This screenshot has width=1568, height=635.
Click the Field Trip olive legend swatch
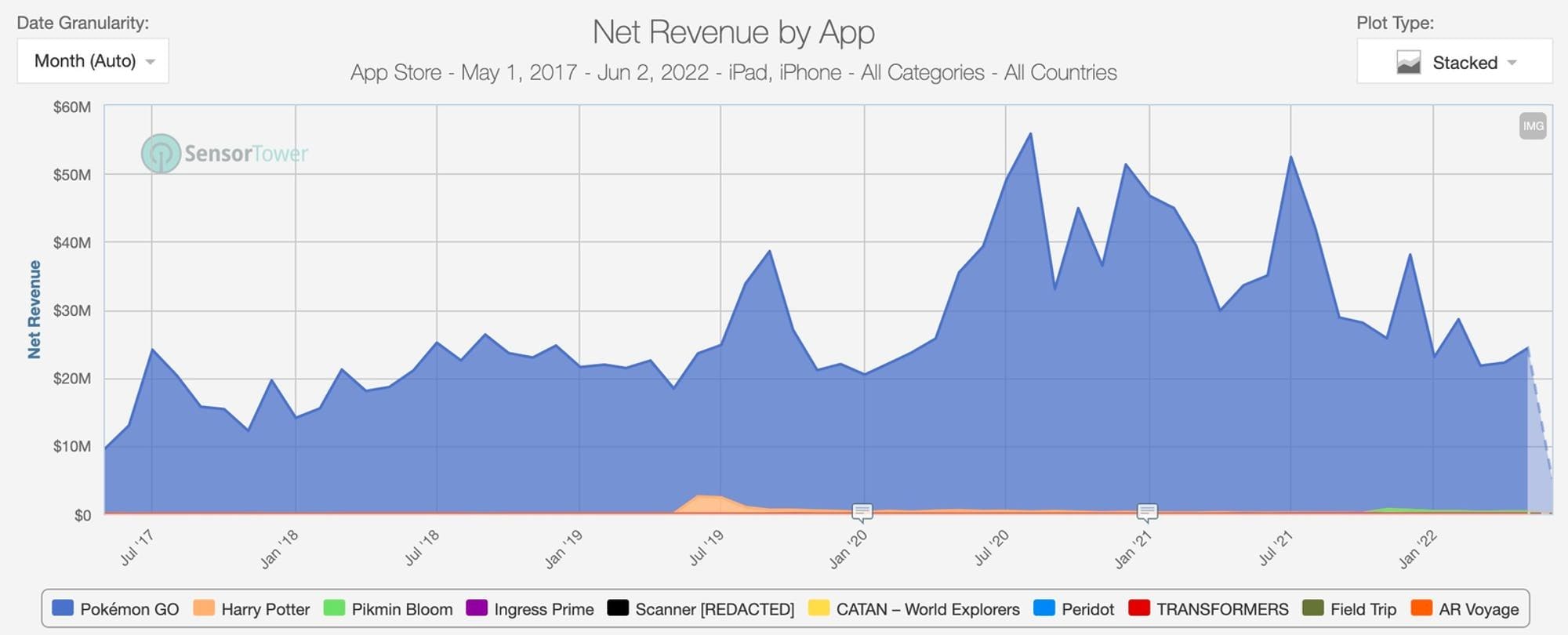[1313, 608]
